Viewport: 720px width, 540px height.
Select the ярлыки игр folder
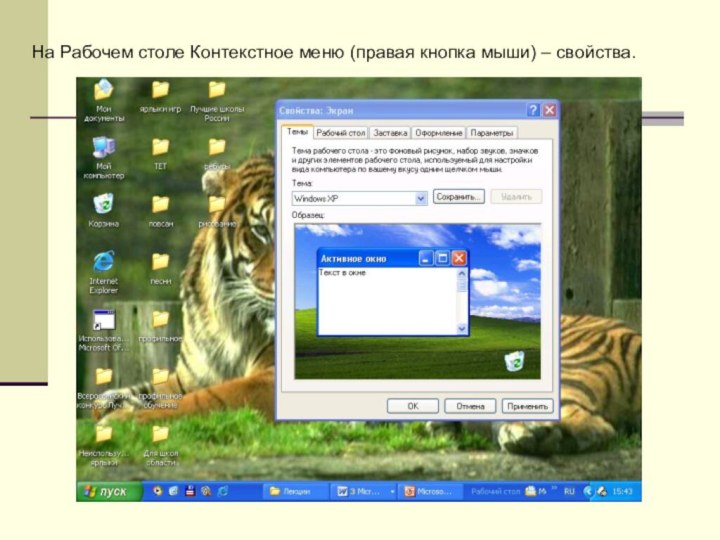tap(160, 92)
